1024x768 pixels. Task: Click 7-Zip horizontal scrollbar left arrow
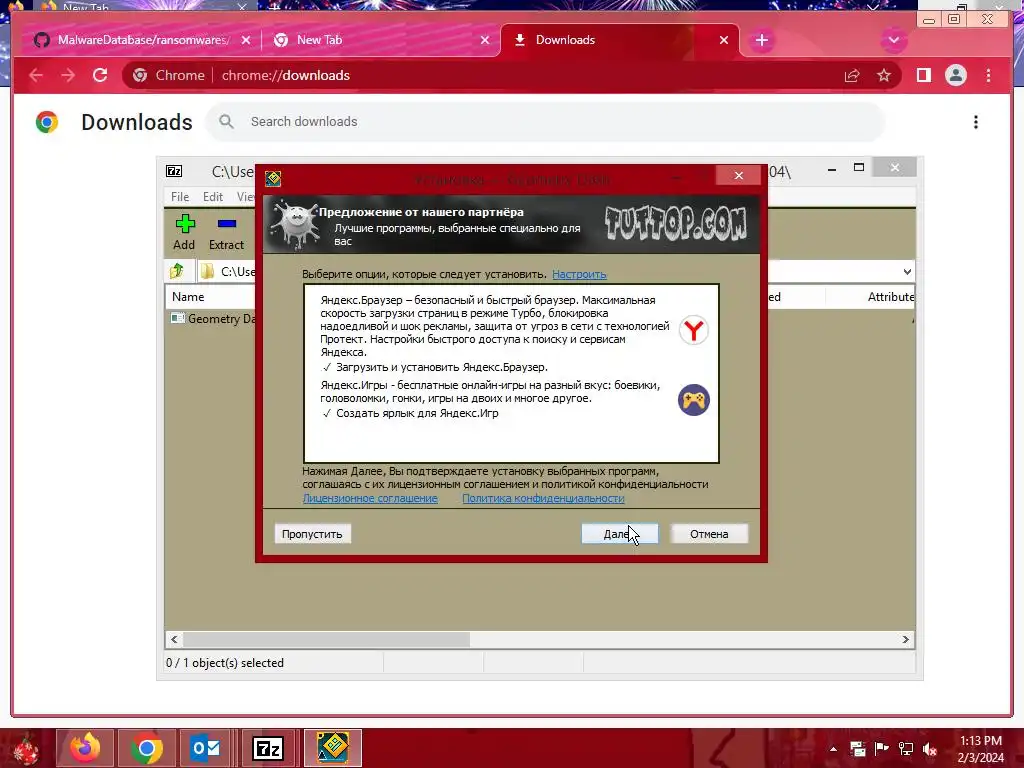coord(174,639)
